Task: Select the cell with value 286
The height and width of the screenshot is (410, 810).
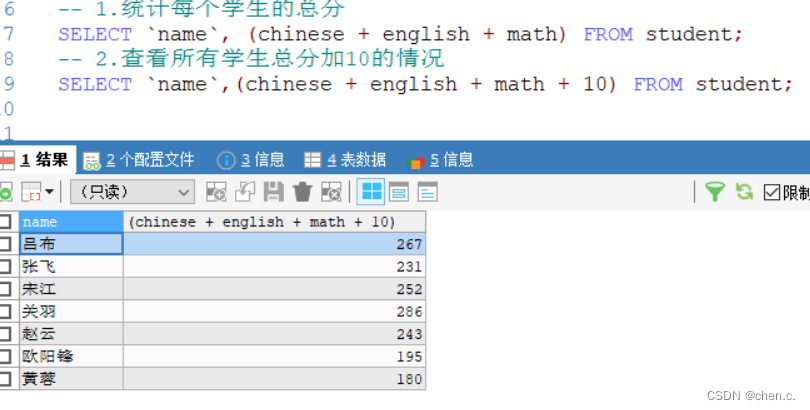Action: 274,311
